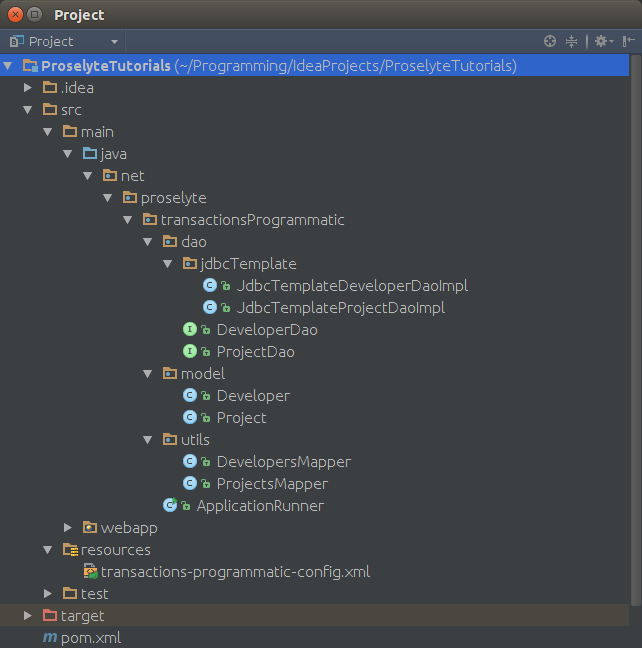Expand the .idea folder

pos(28,88)
